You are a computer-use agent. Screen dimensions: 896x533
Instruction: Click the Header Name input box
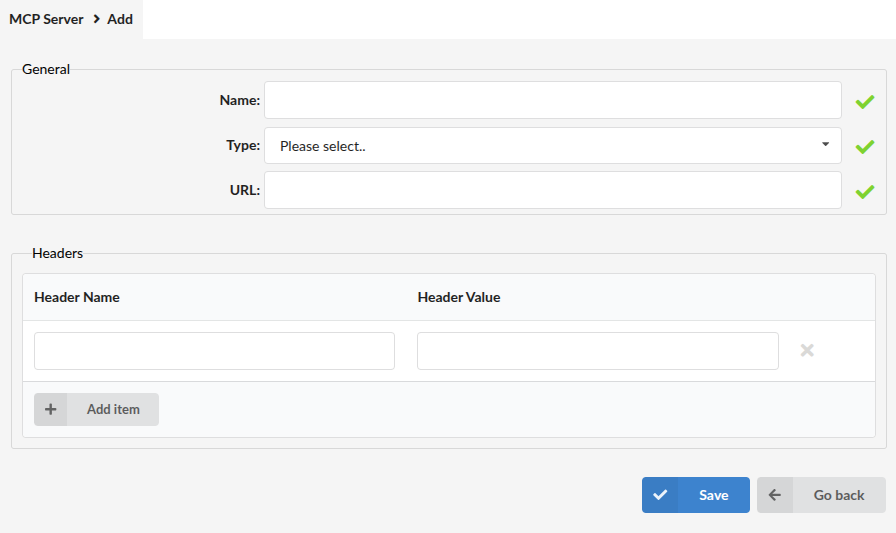pos(214,351)
